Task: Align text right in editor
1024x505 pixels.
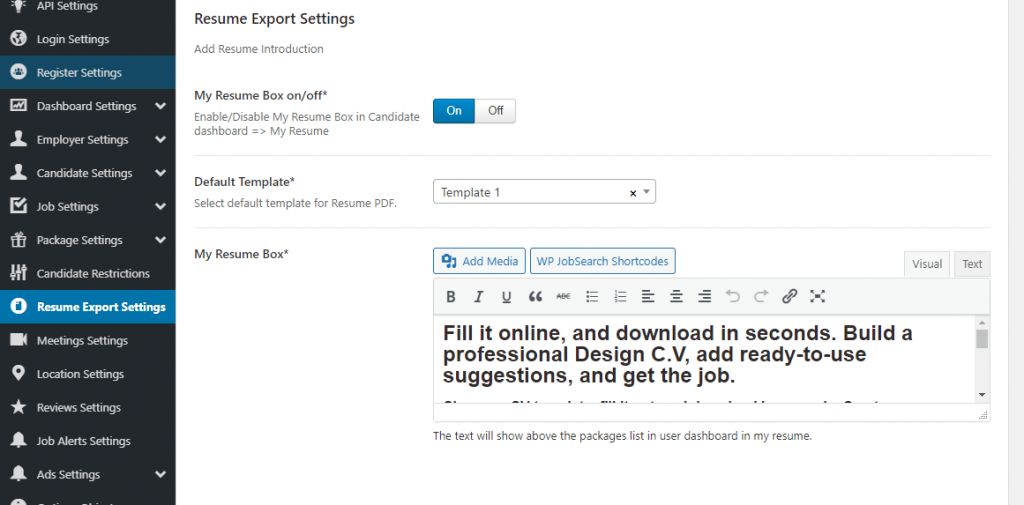Action: (x=705, y=297)
